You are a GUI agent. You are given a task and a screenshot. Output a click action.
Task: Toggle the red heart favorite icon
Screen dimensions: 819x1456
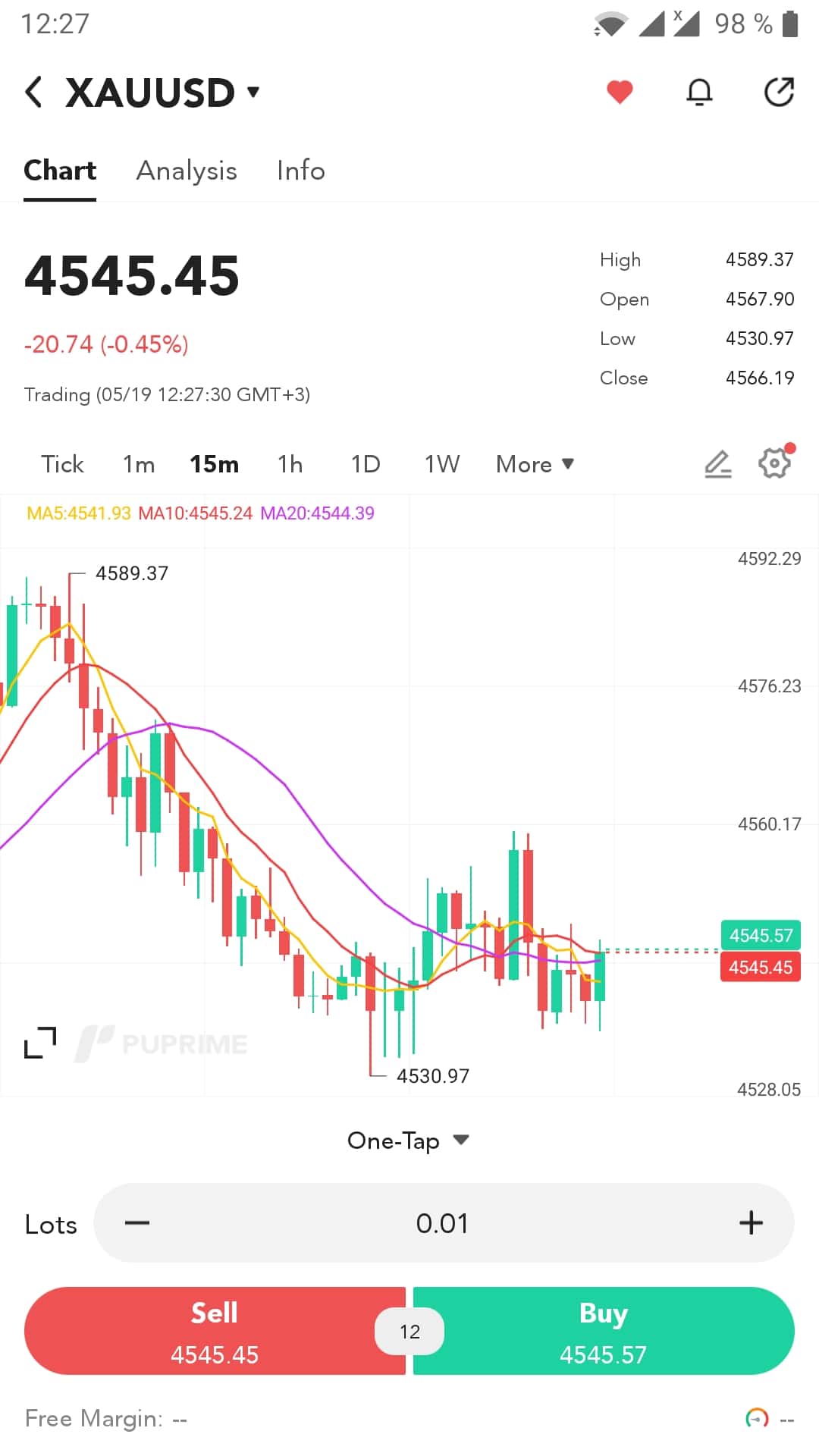[x=620, y=93]
